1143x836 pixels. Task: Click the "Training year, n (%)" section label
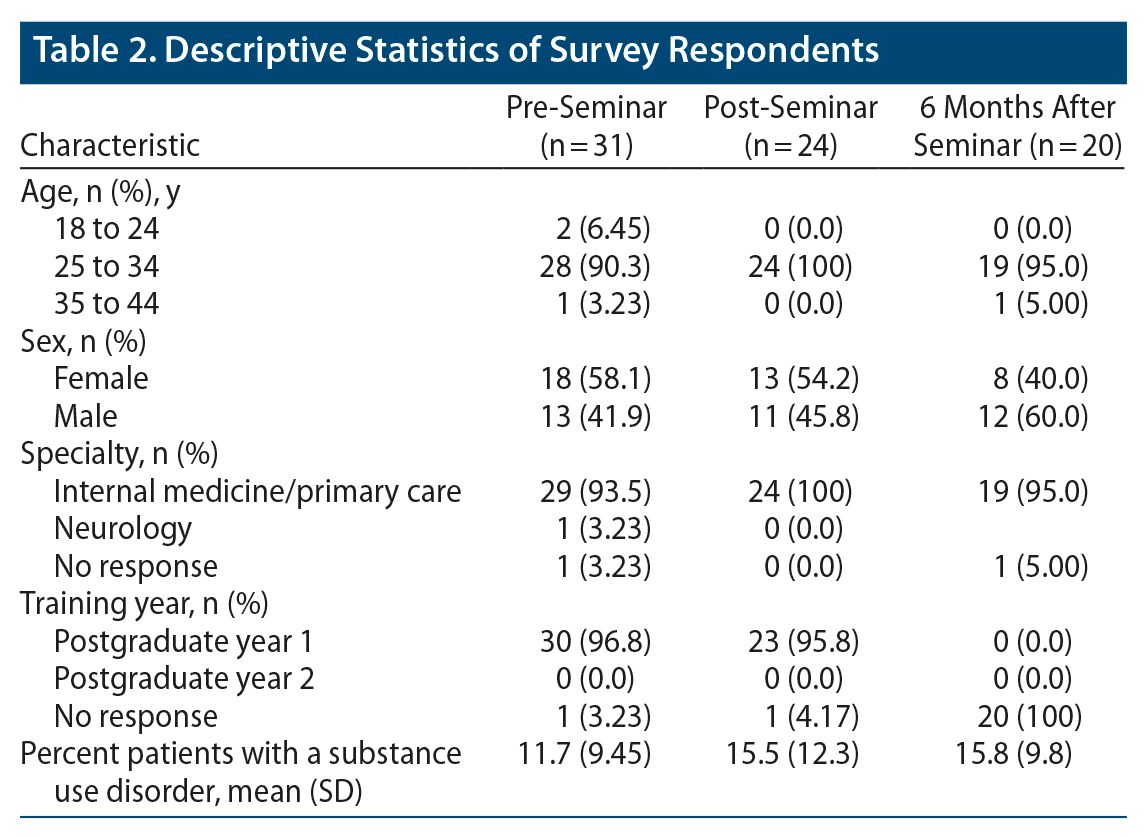144,604
